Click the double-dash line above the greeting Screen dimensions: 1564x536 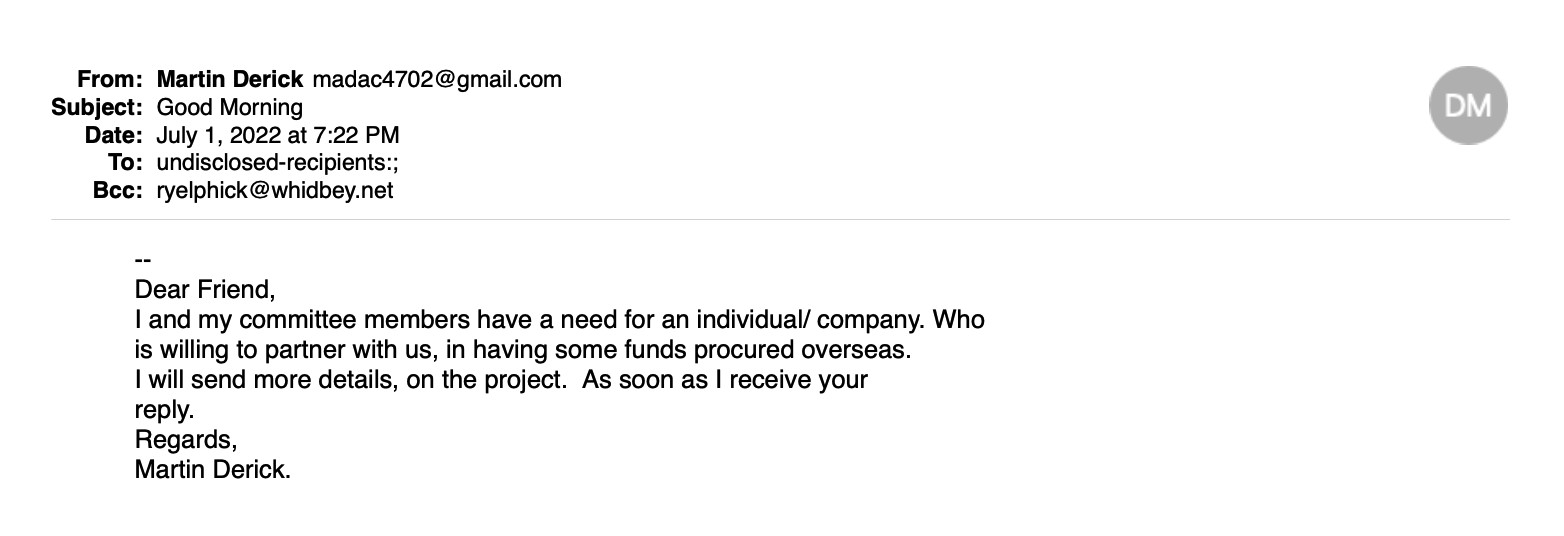point(142,261)
